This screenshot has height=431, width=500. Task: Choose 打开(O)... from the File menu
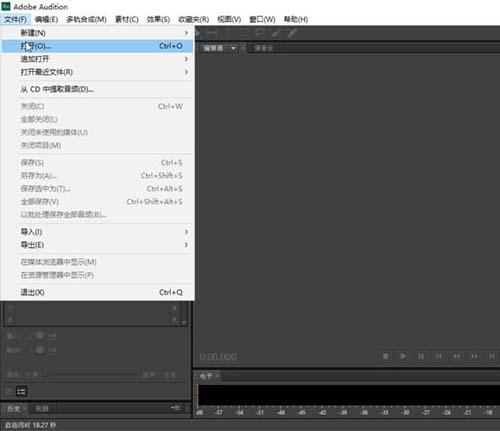click(x=97, y=46)
